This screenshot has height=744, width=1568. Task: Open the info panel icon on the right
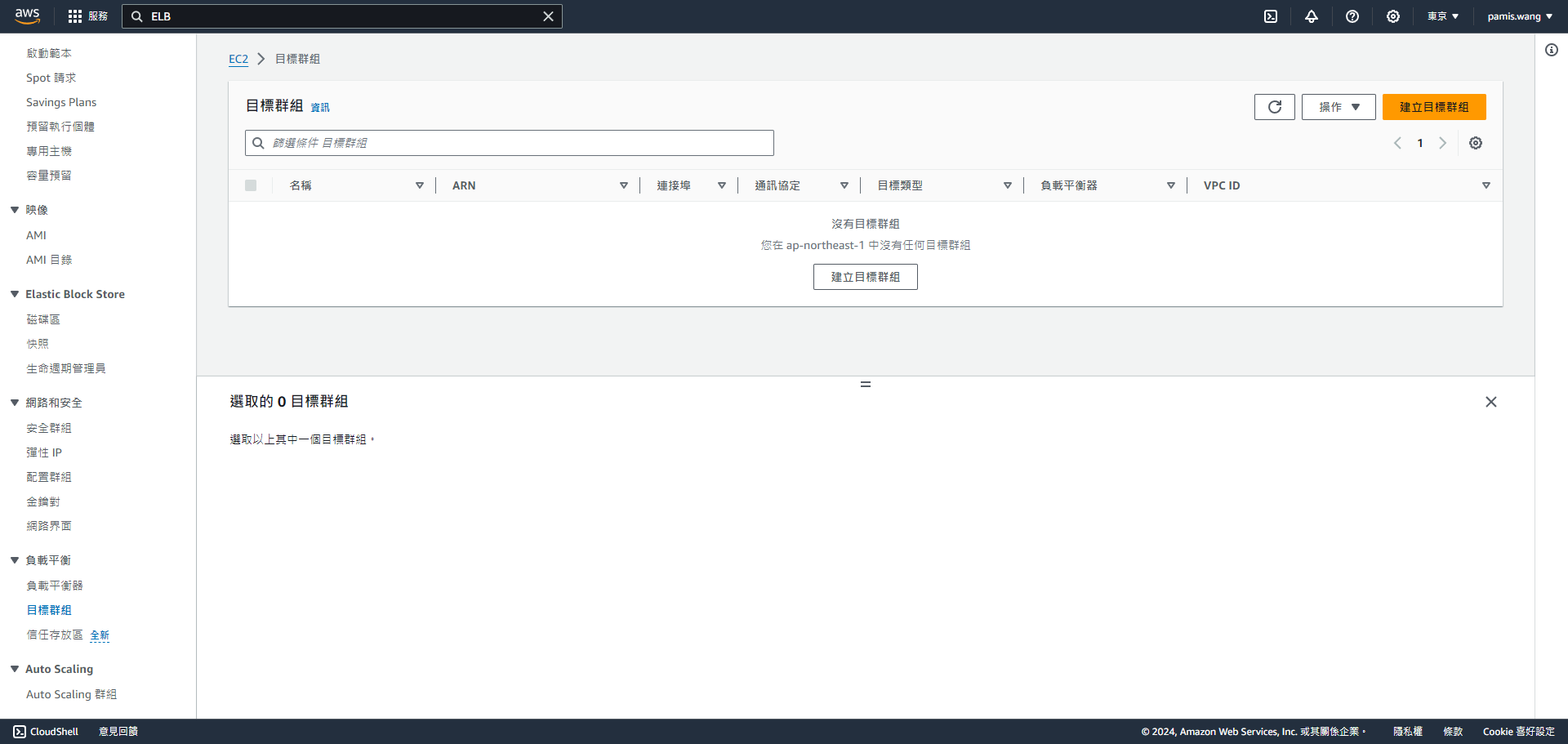pyautogui.click(x=1552, y=50)
